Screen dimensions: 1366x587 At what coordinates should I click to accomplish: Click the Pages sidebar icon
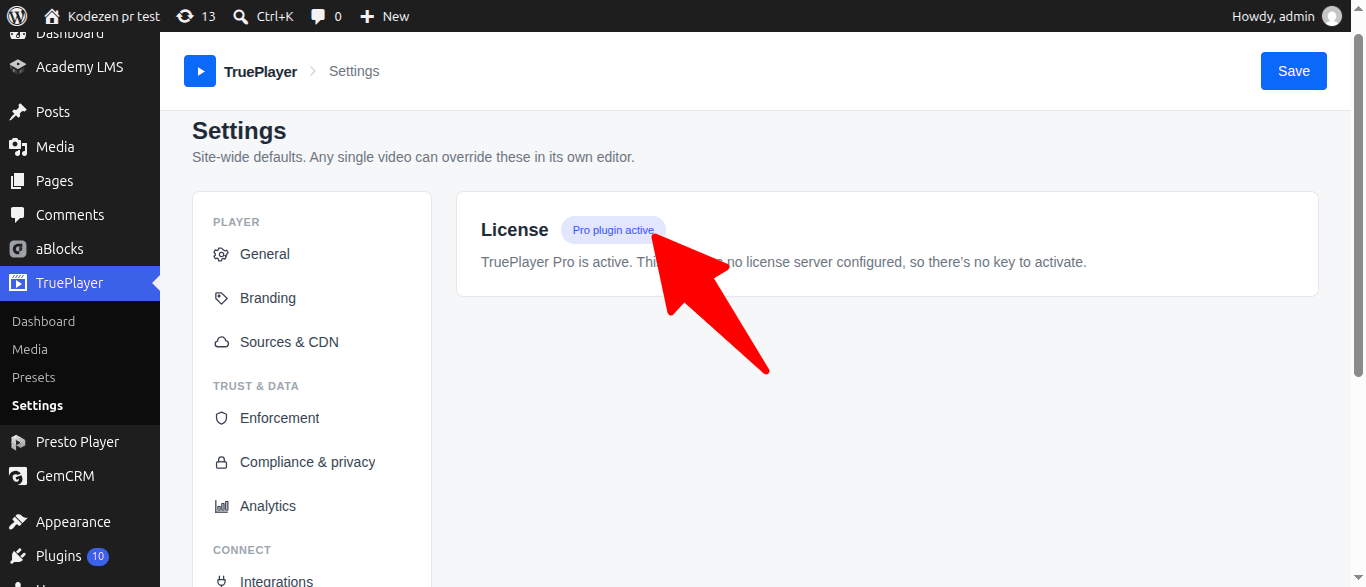pyautogui.click(x=17, y=181)
